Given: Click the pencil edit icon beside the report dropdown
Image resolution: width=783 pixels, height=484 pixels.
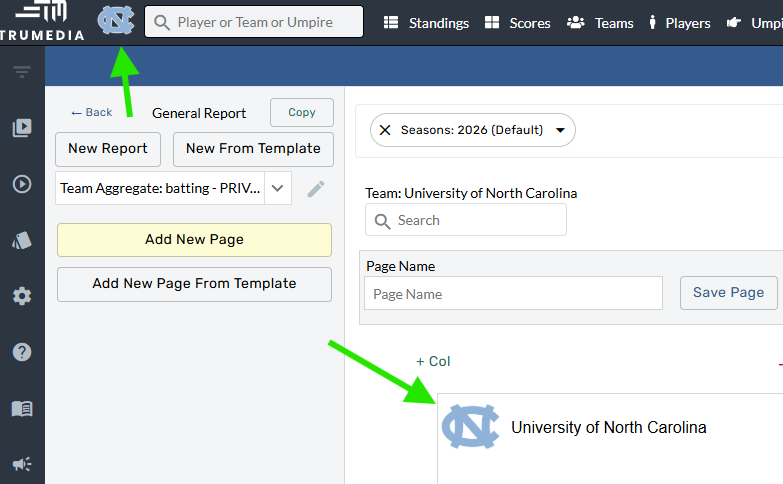Looking at the screenshot, I should pyautogui.click(x=316, y=188).
